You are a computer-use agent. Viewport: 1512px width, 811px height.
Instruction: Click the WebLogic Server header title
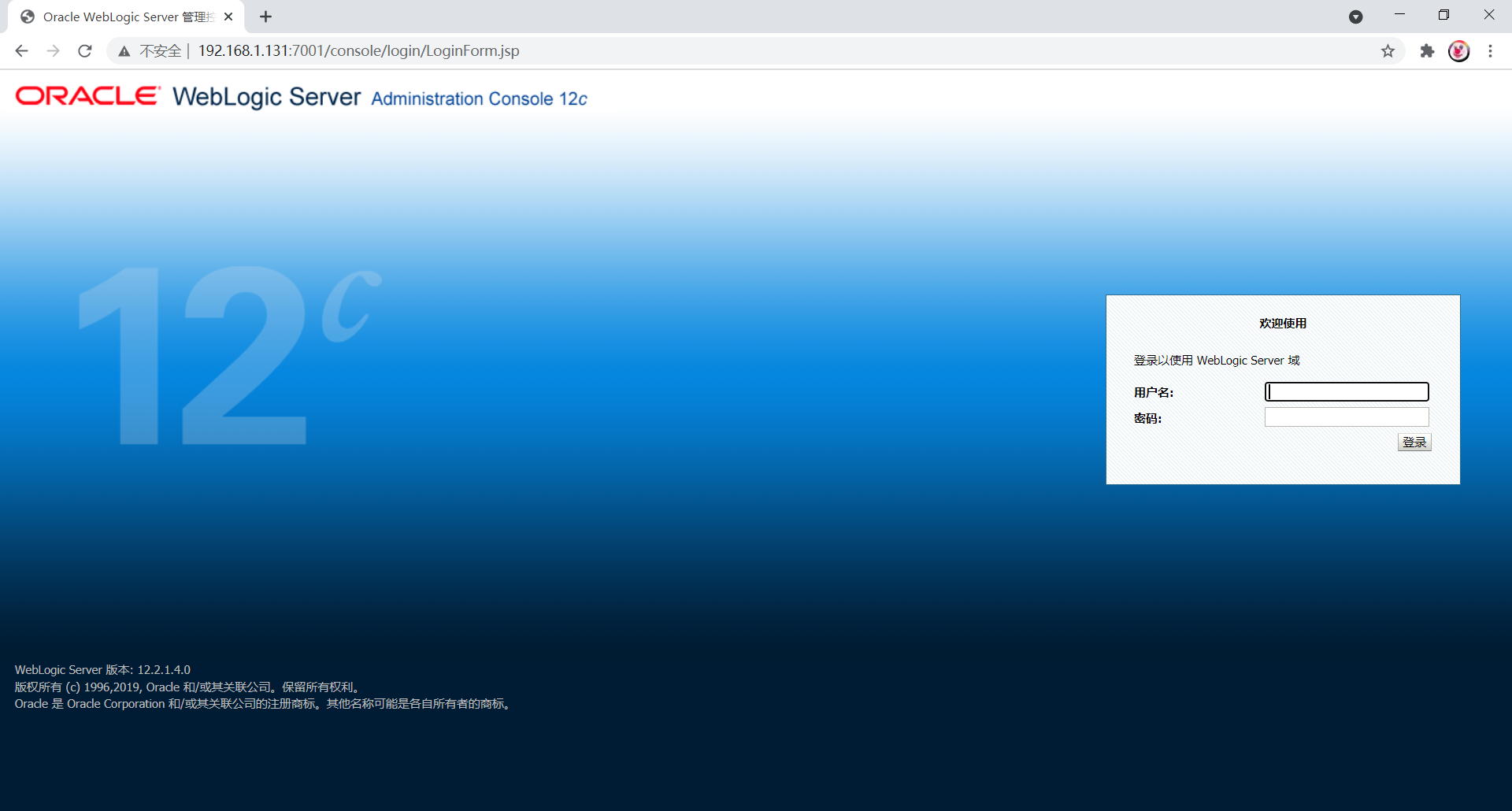266,97
